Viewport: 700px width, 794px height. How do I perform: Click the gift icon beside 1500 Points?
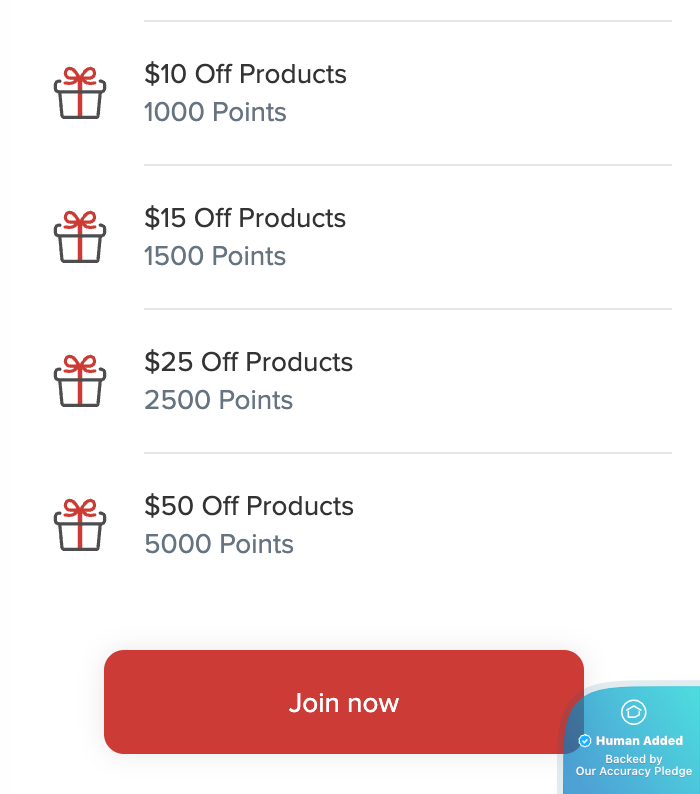[79, 237]
